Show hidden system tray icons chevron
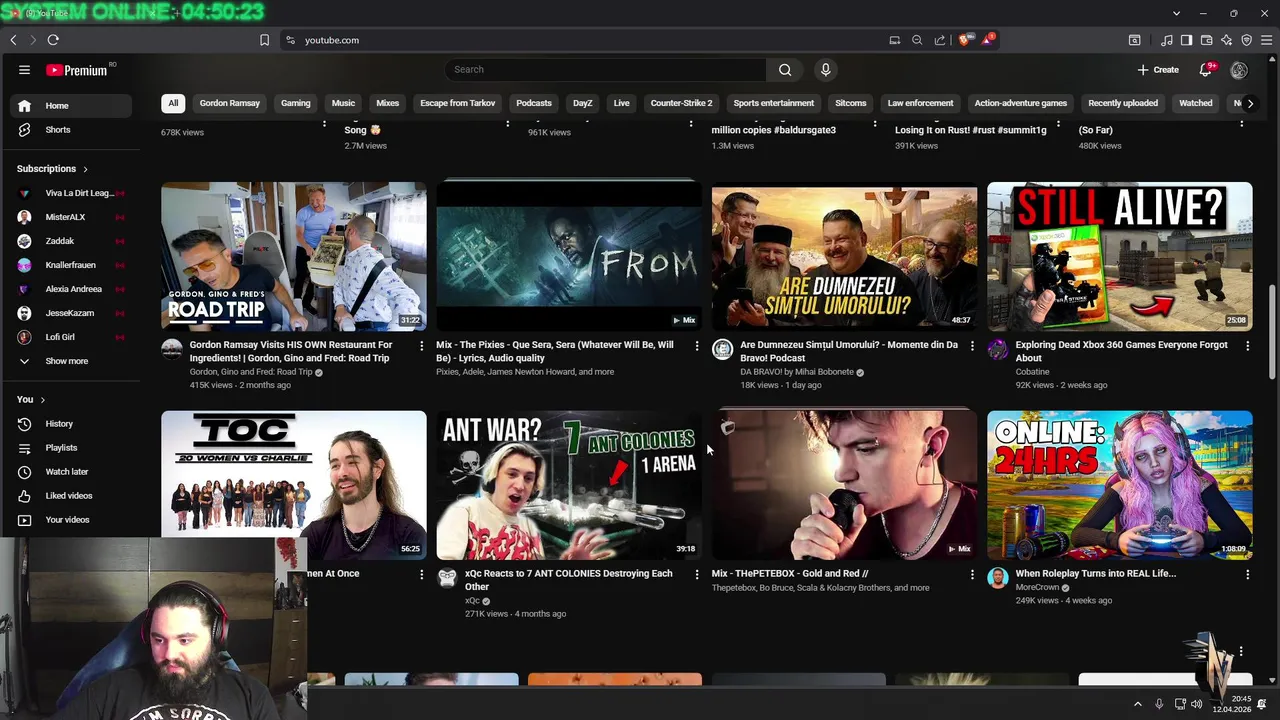The image size is (1280, 720). [x=1137, y=704]
